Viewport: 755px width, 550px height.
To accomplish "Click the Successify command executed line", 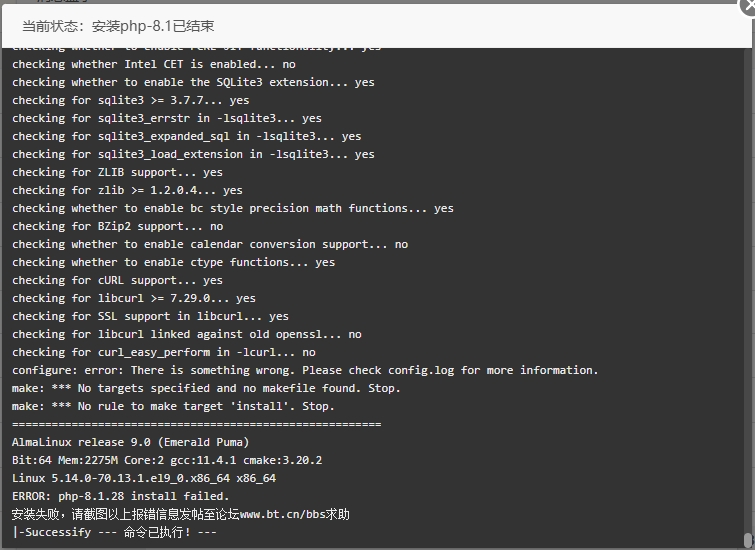I will coord(115,532).
